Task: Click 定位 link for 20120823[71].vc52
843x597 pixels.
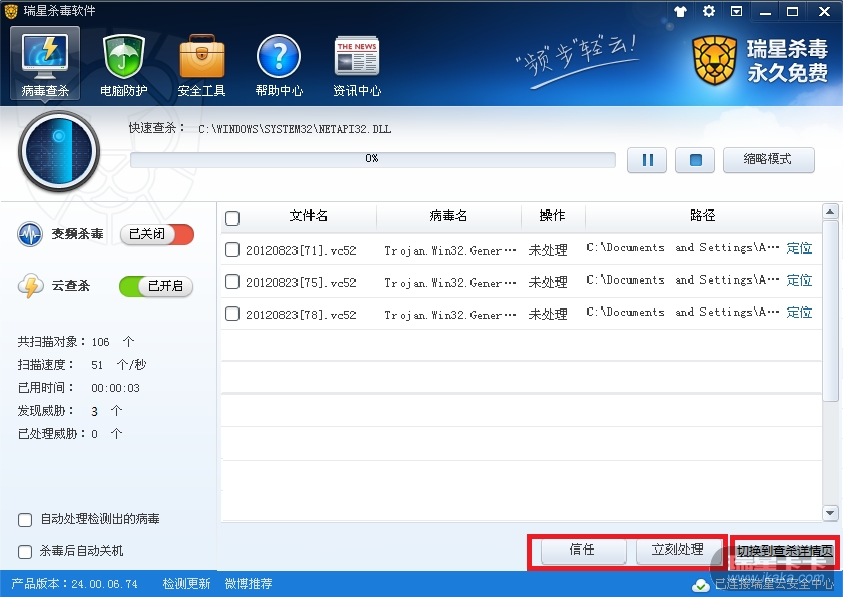Action: 799,248
